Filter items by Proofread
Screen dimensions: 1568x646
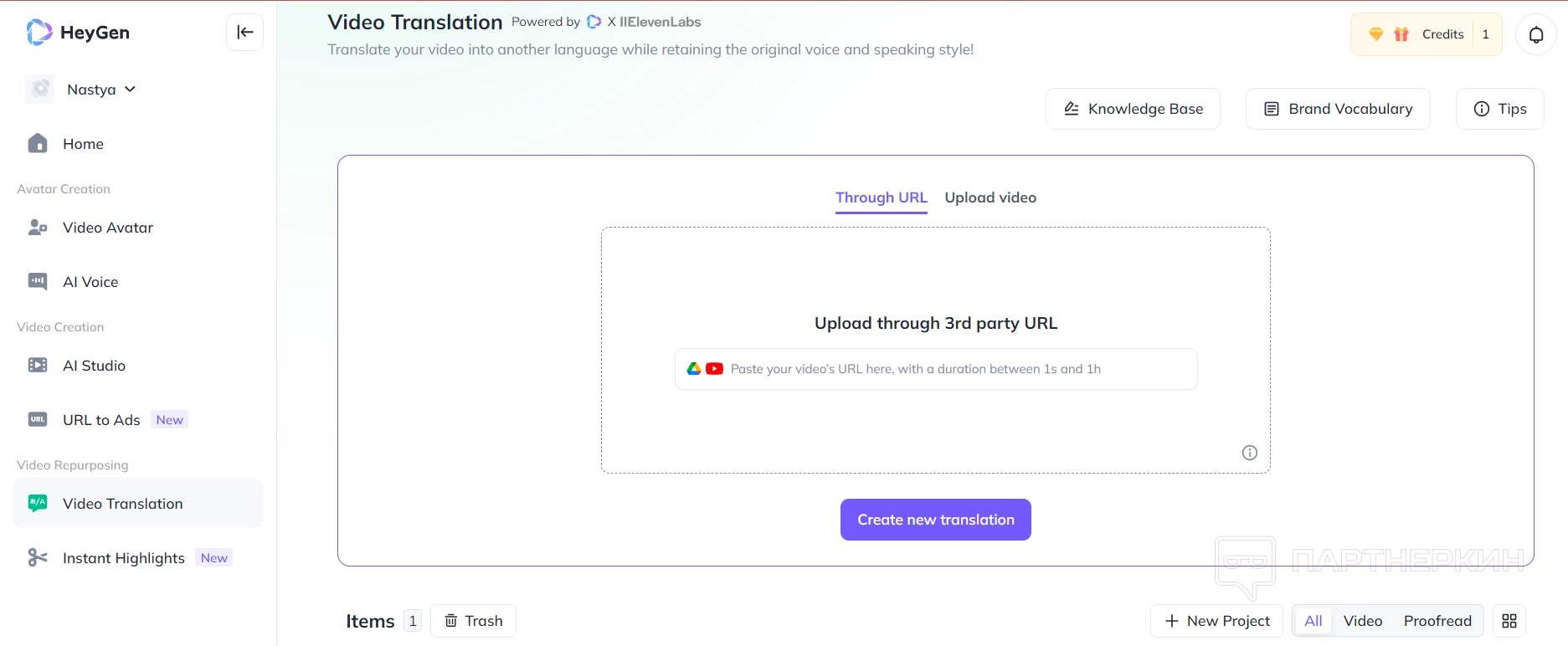point(1437,621)
